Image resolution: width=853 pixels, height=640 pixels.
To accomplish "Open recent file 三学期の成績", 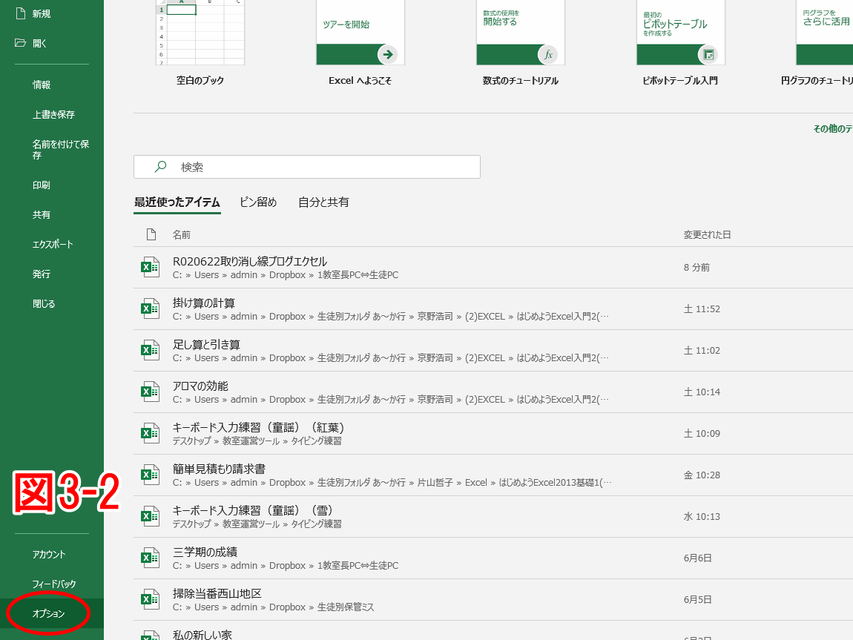I will coord(493,558).
